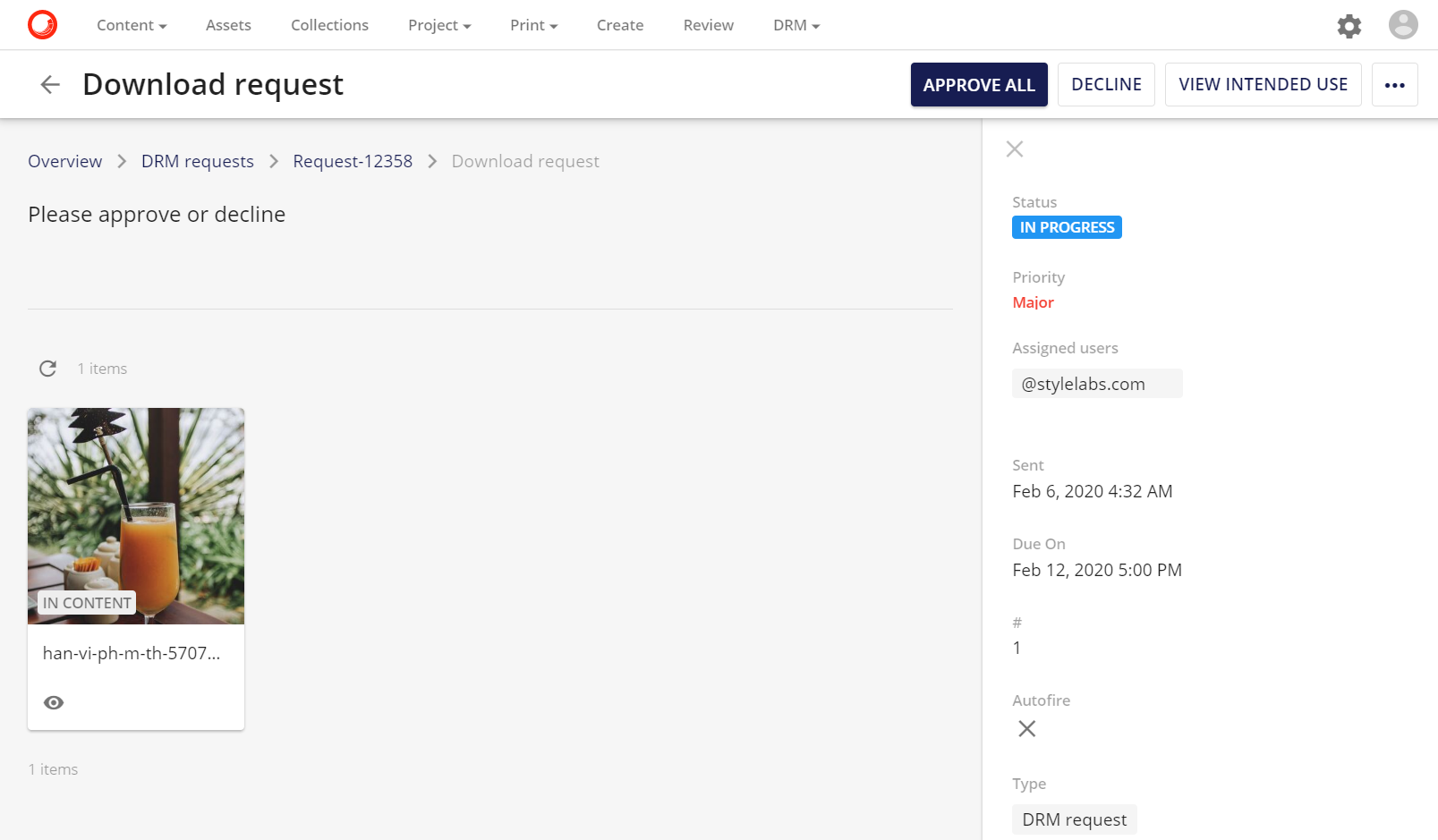Navigate to the Assets menu item
The image size is (1438, 840).
coord(227,25)
